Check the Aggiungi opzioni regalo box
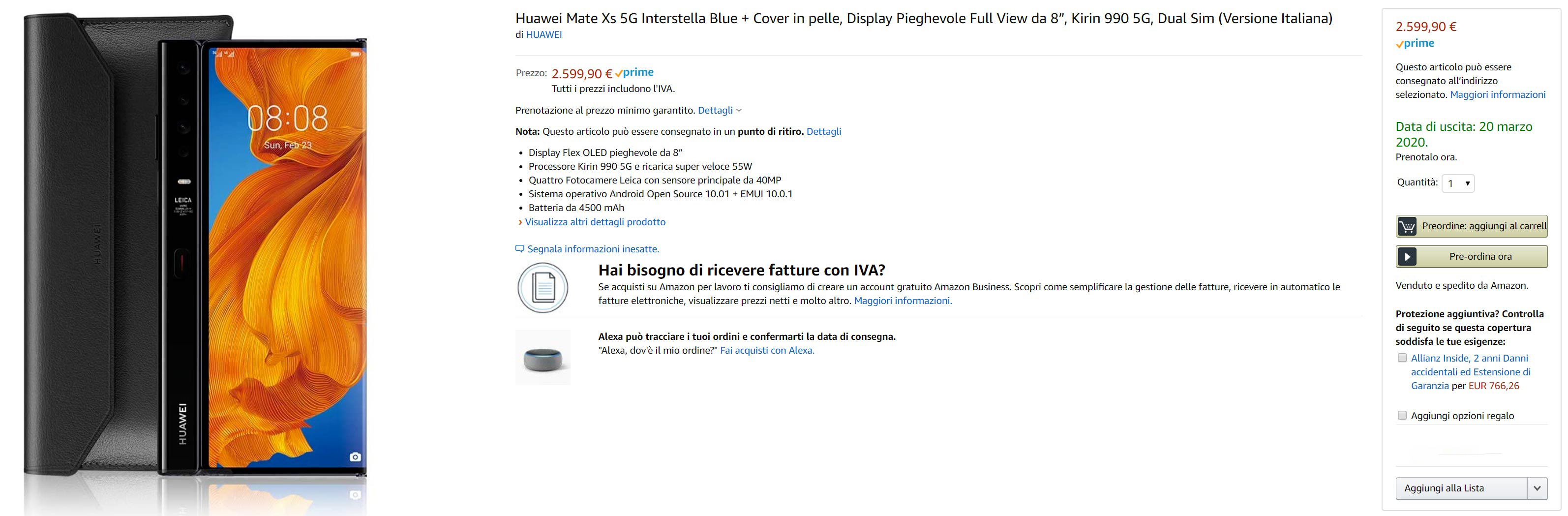The image size is (1568, 516). pos(1402,416)
